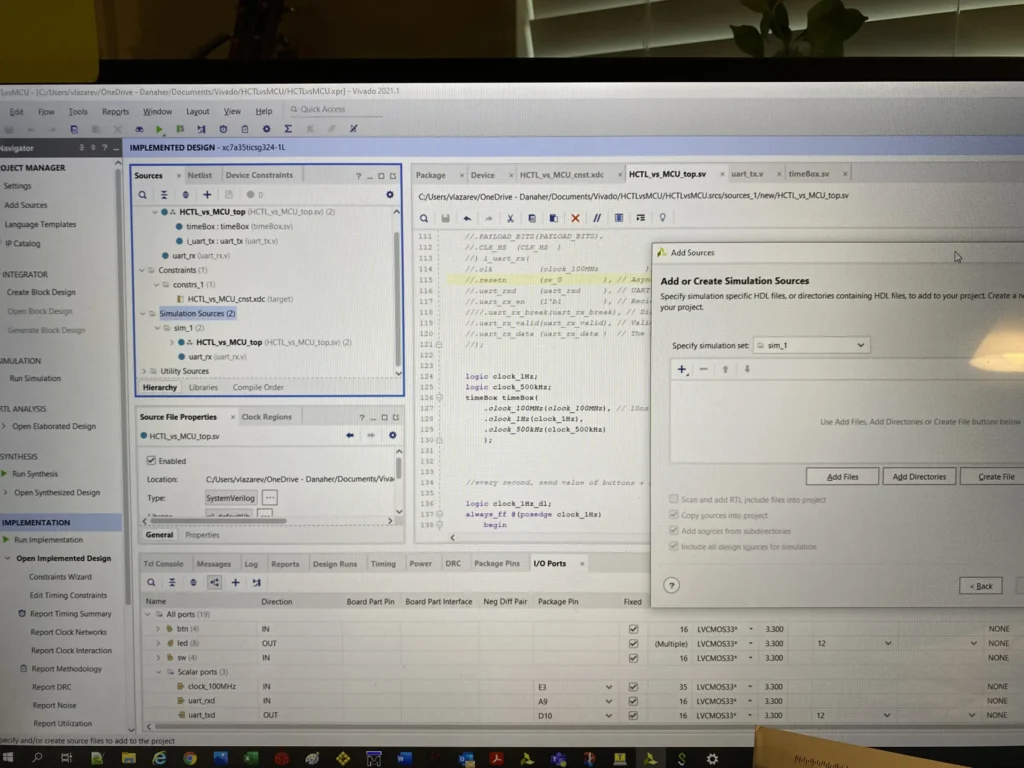Open the settings gear in main toolbar
Image resolution: width=1024 pixels, height=768 pixels.
[266, 129]
